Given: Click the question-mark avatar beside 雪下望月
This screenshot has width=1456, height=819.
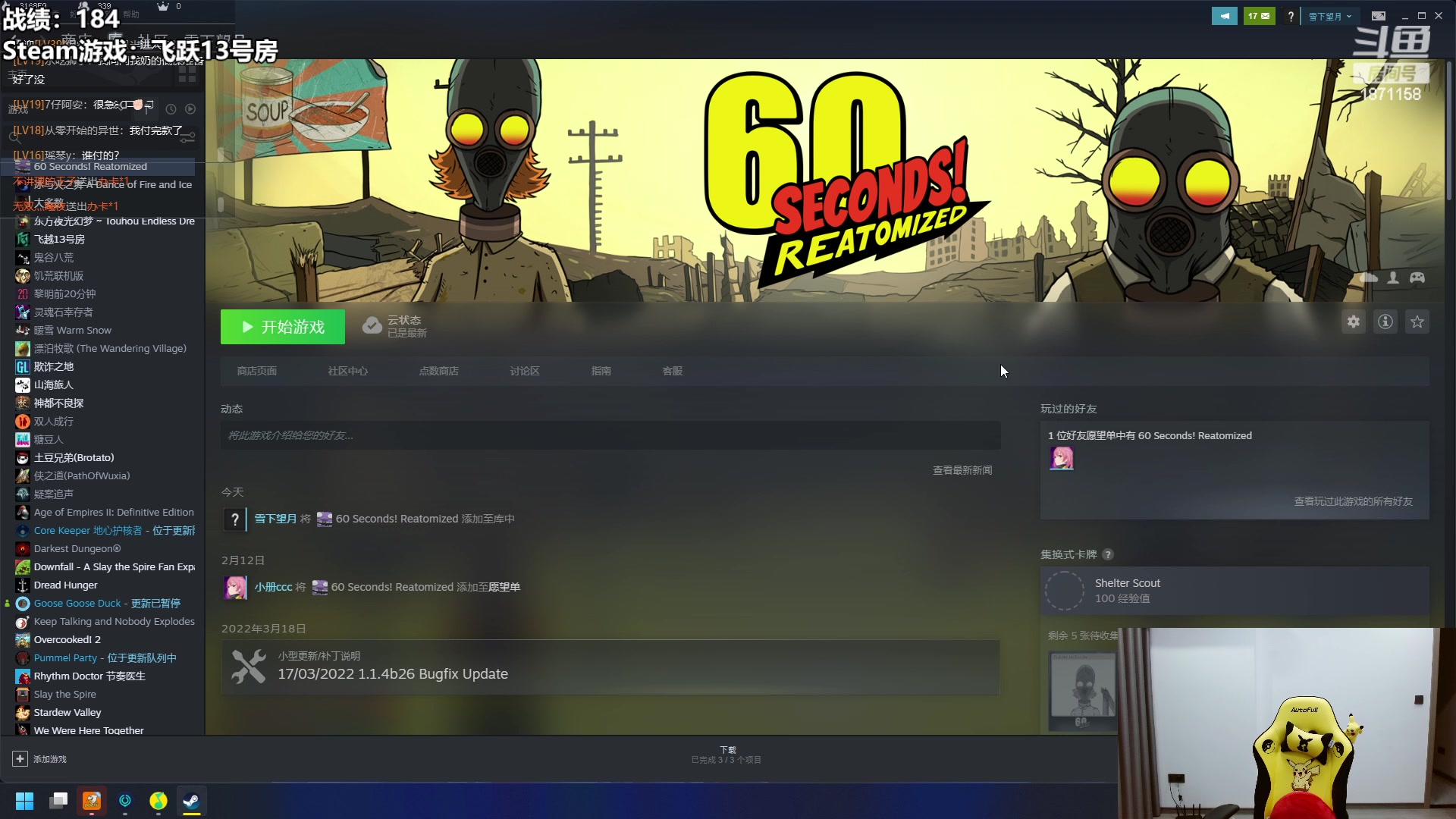Looking at the screenshot, I should (x=235, y=519).
